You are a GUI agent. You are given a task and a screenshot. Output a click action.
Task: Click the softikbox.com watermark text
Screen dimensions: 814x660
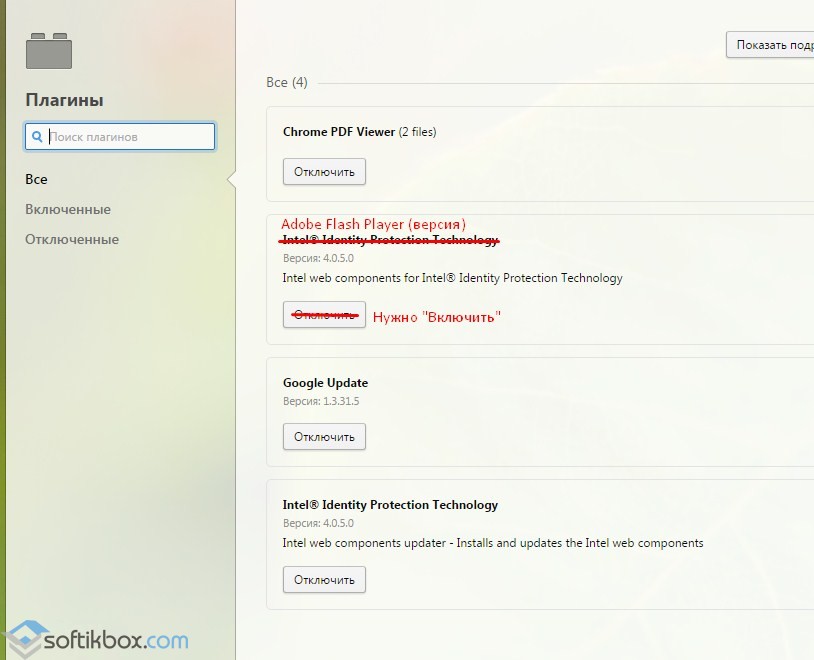tap(116, 640)
